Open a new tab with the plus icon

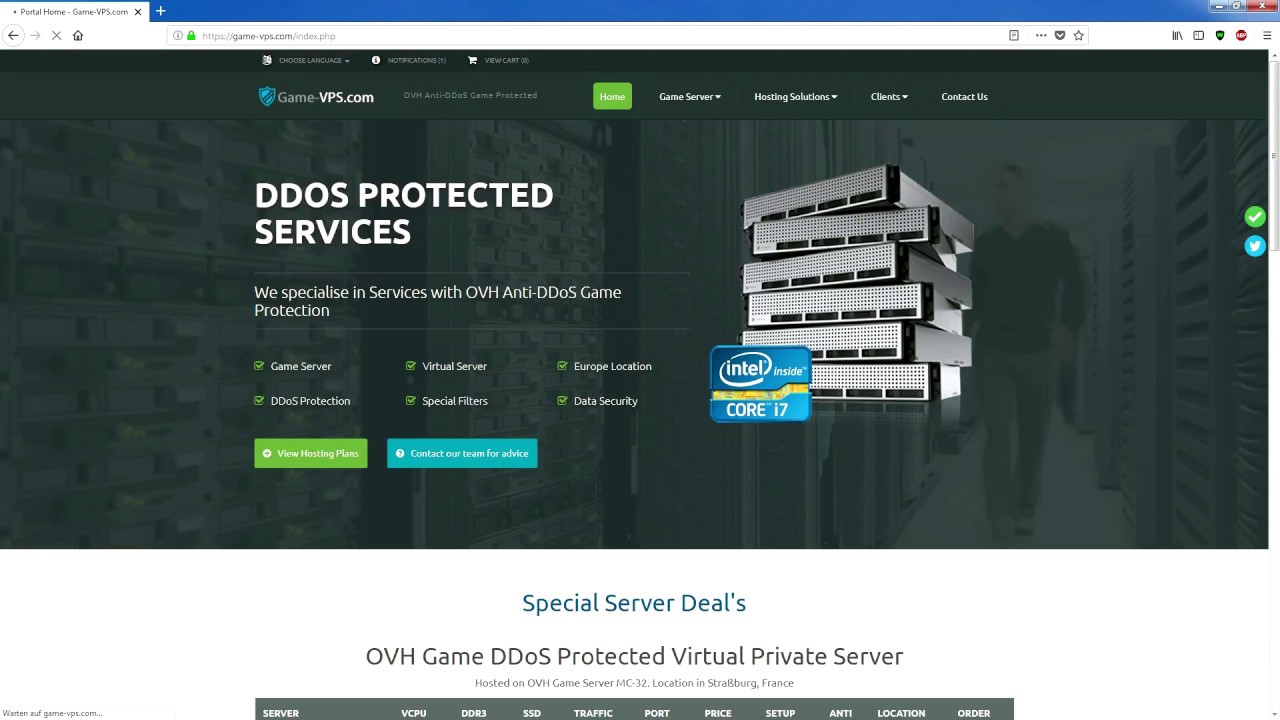pyautogui.click(x=160, y=11)
